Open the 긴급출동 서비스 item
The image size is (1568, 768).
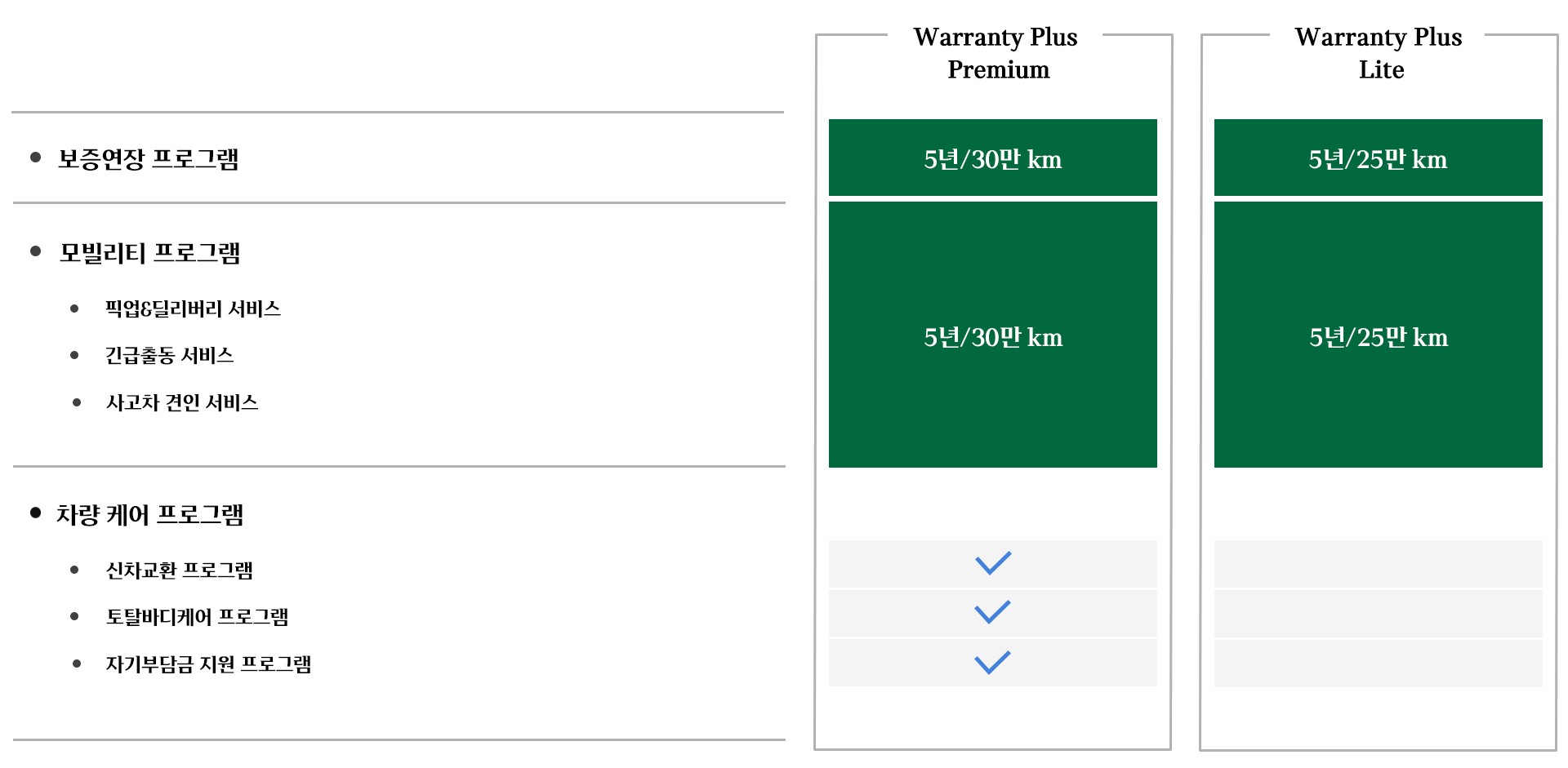click(x=170, y=355)
